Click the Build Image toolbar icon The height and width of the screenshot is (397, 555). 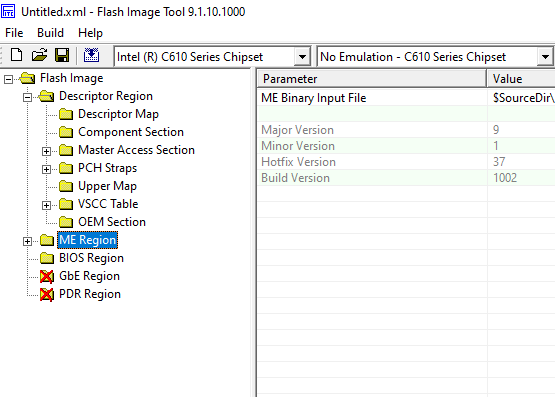coord(91,56)
